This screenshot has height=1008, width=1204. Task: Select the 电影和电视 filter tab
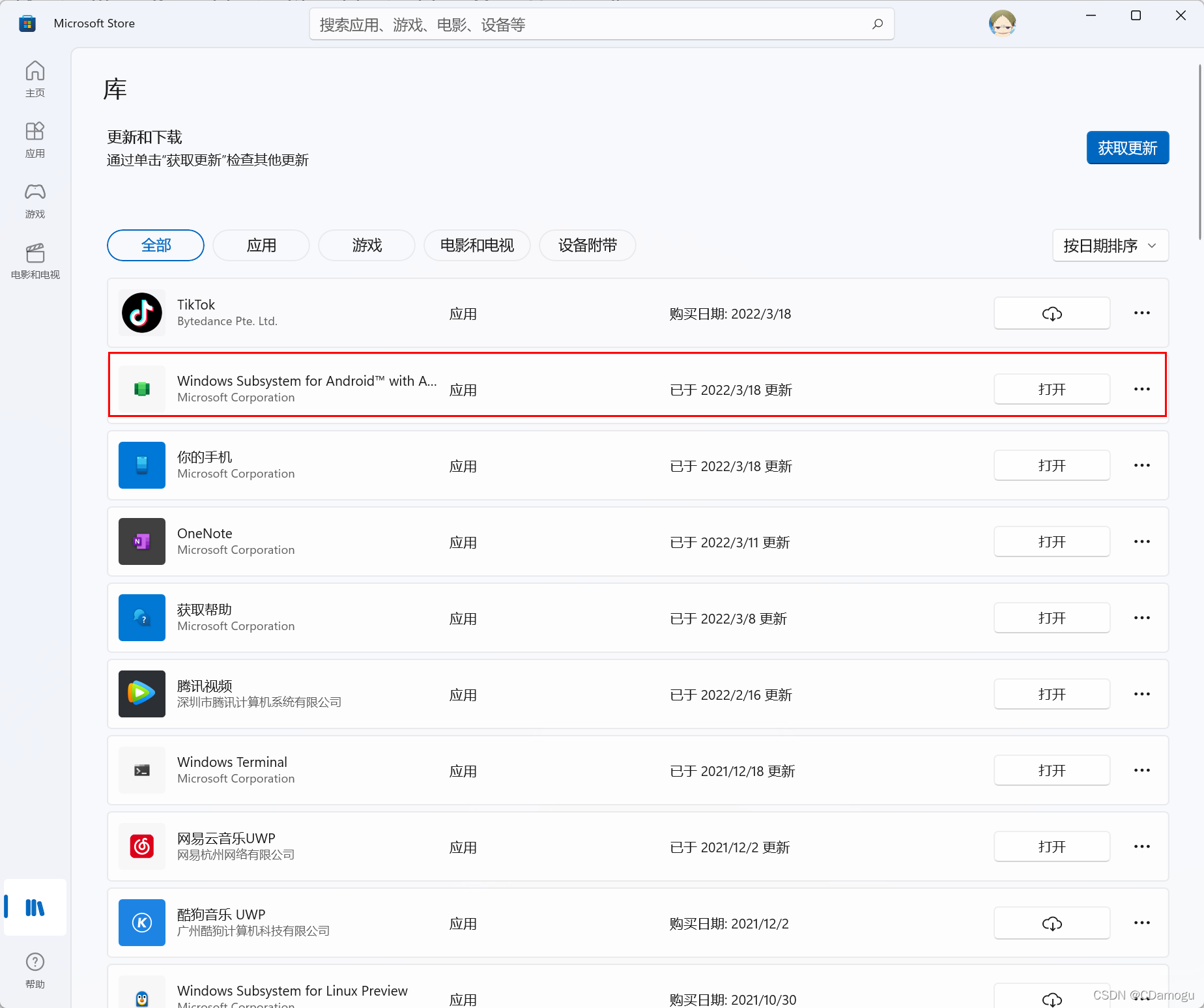[x=477, y=245]
